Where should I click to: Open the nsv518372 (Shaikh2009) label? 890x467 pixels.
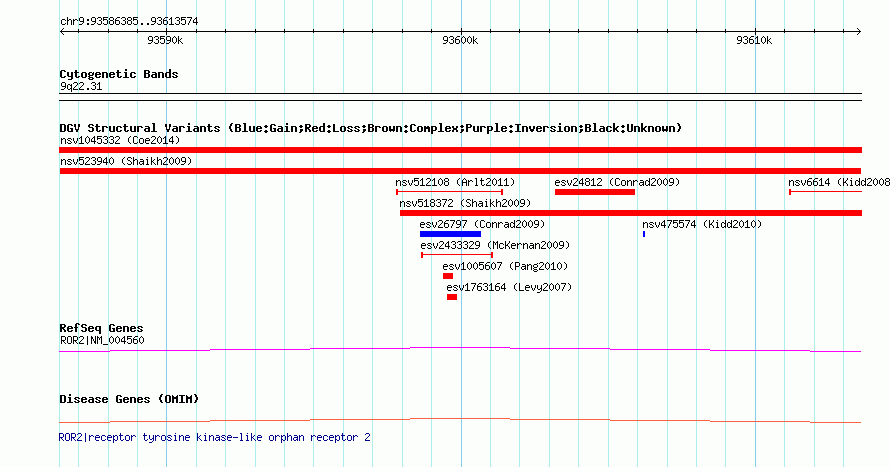tap(465, 203)
